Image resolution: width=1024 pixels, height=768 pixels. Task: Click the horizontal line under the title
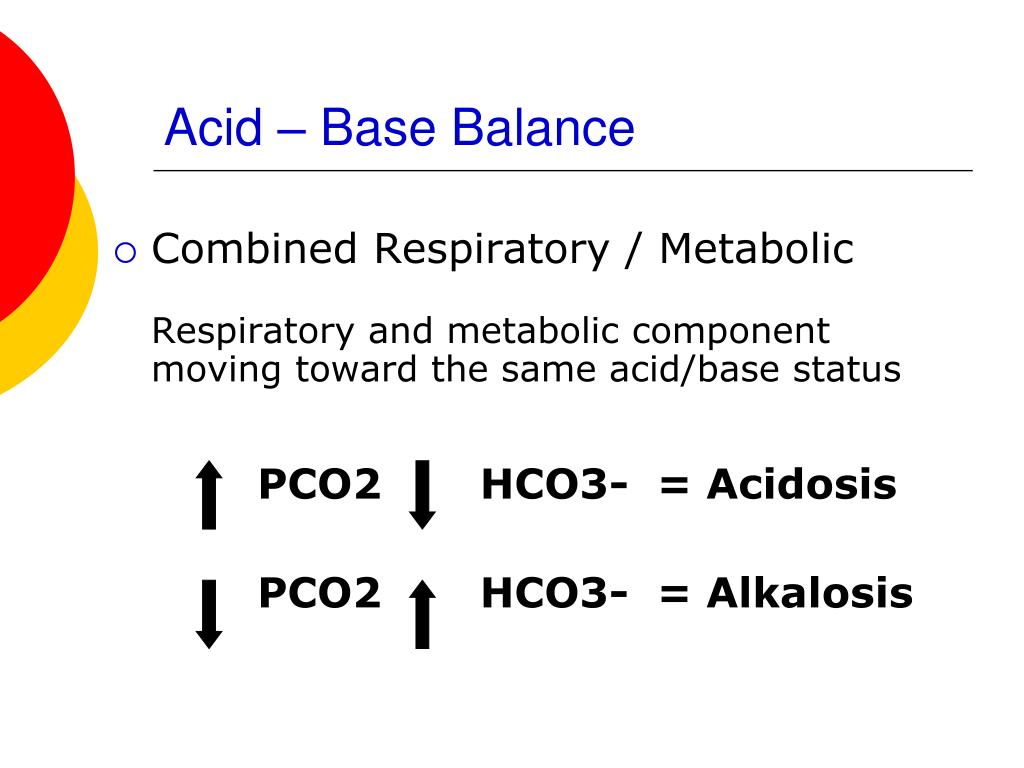click(563, 170)
